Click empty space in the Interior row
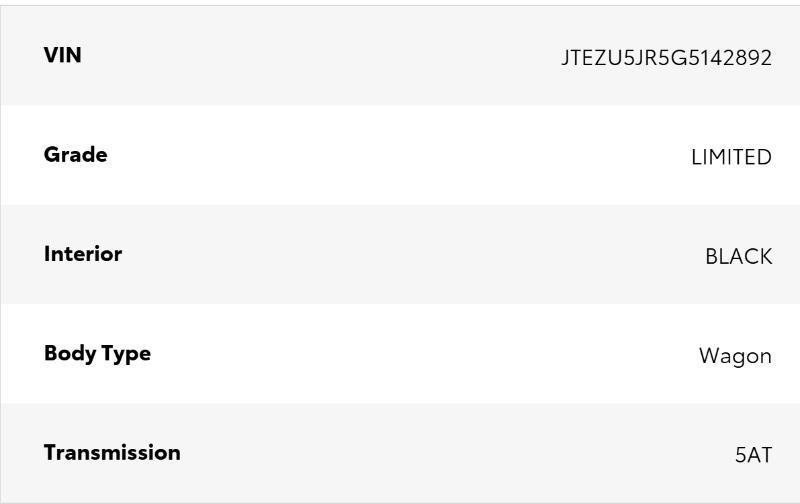The width and height of the screenshot is (800, 504). [400, 254]
